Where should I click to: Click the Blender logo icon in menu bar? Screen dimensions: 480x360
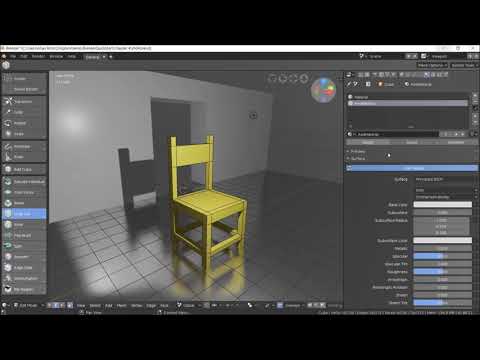4,56
